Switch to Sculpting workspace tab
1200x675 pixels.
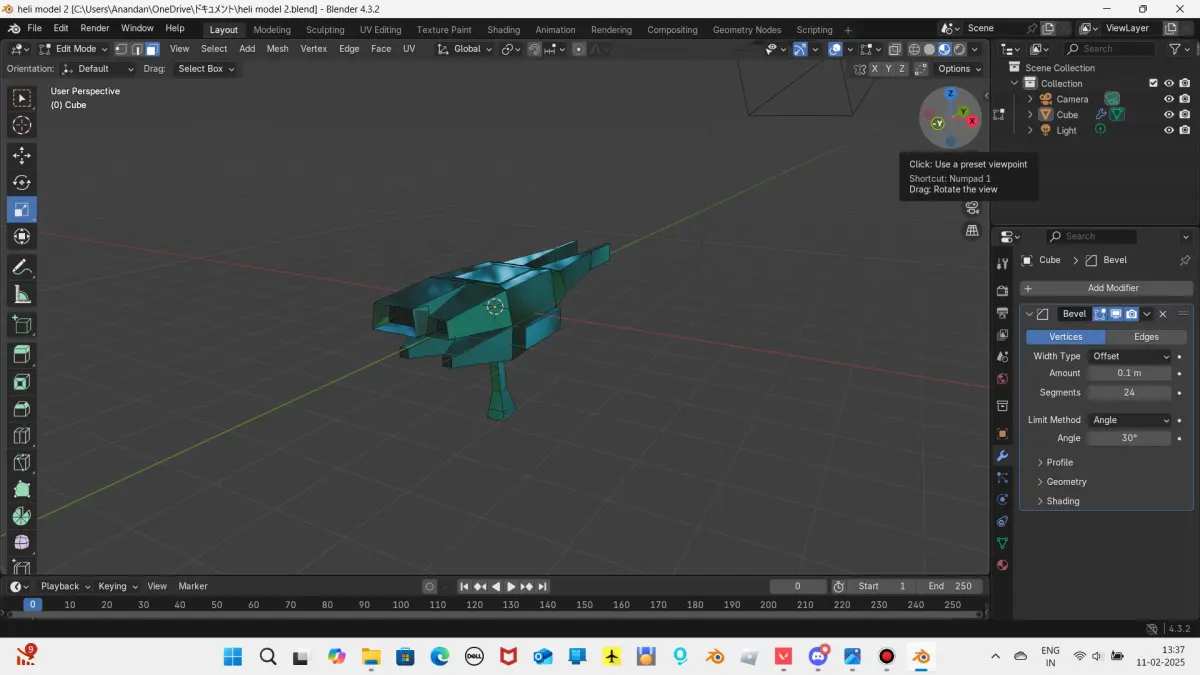pyautogui.click(x=325, y=29)
